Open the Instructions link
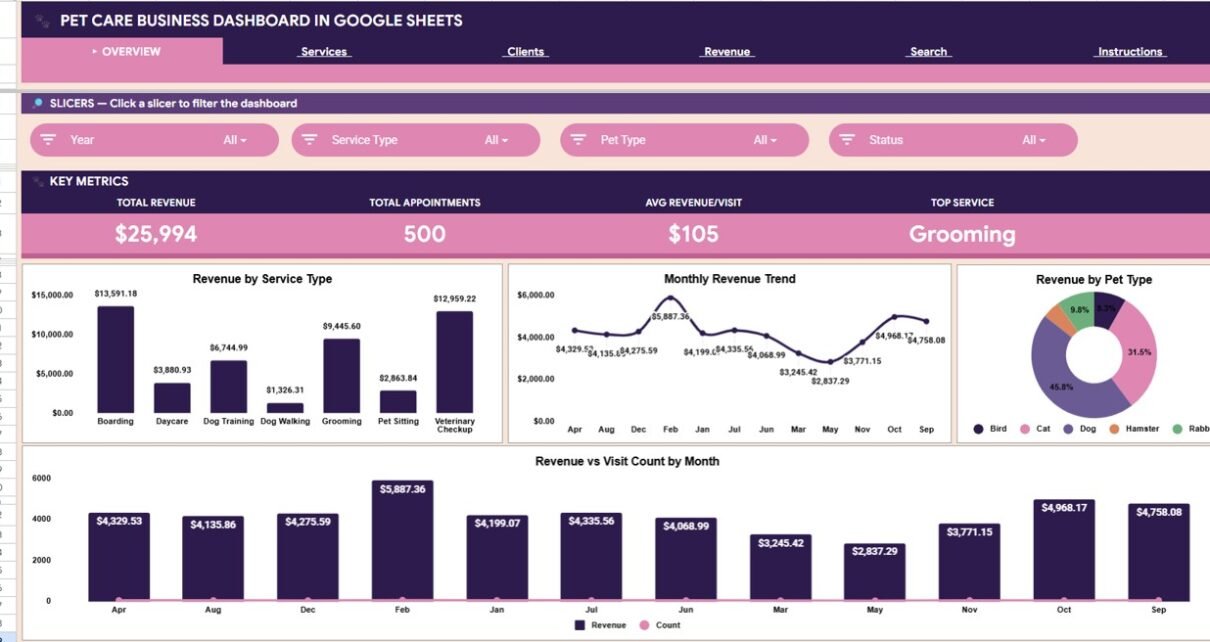 [1130, 52]
